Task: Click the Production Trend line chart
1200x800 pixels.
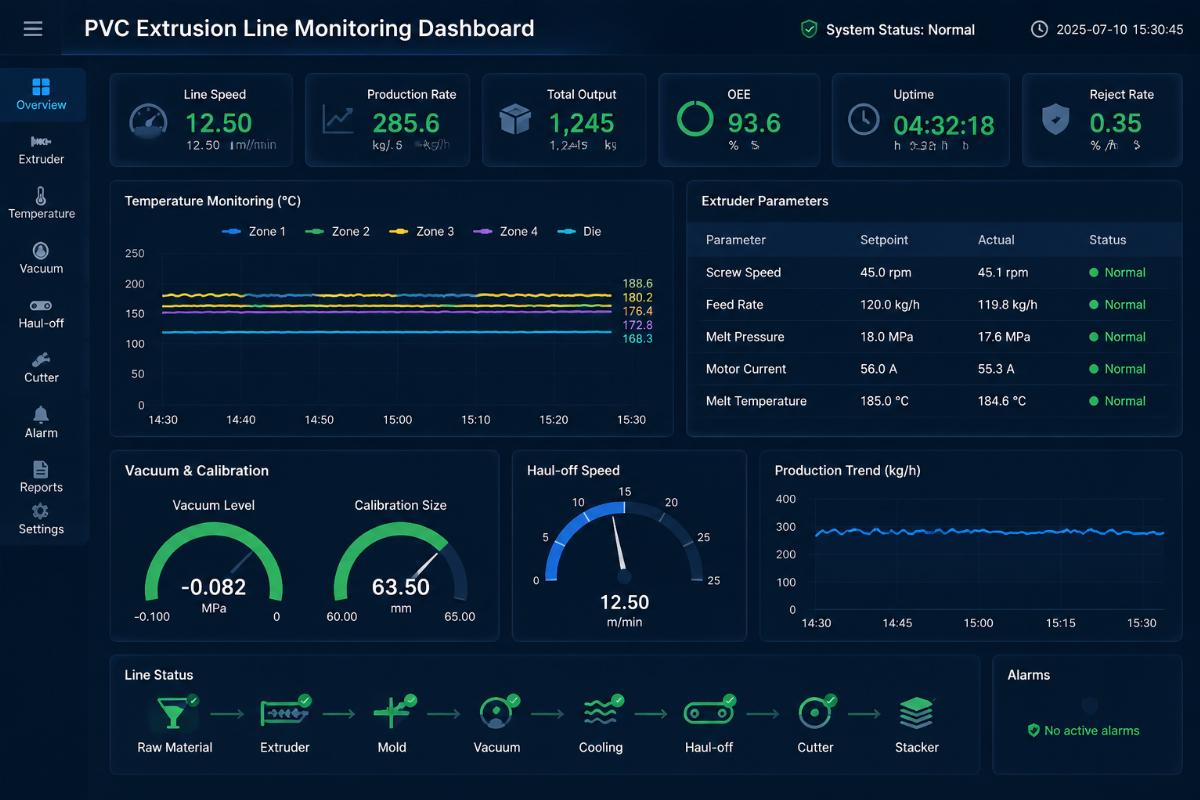Action: [989, 533]
